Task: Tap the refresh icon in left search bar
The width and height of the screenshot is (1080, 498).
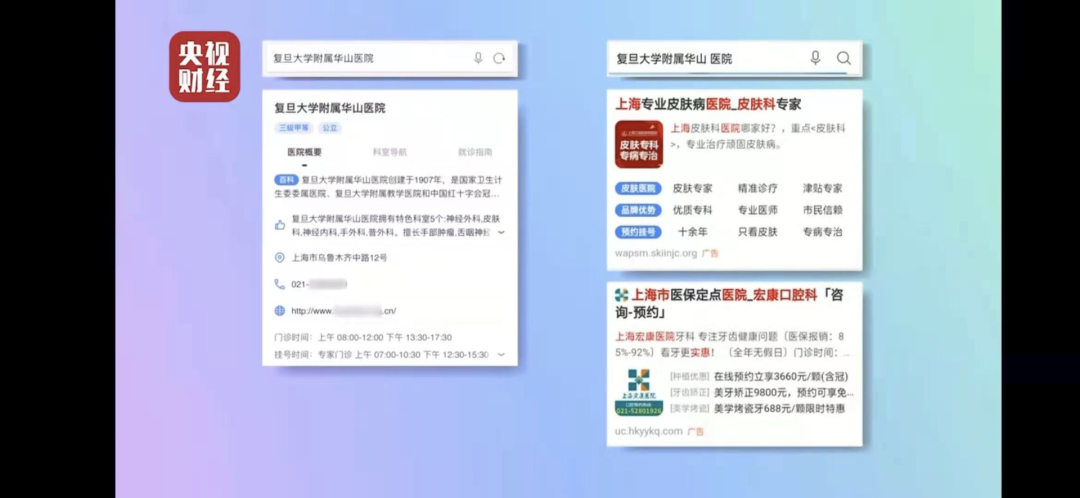Action: 499,59
